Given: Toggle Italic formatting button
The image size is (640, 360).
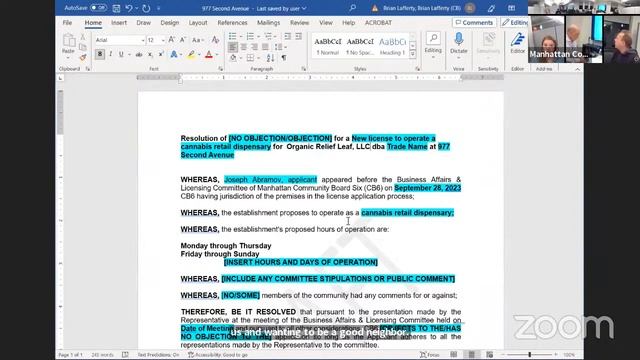Looking at the screenshot, I should [x=111, y=54].
